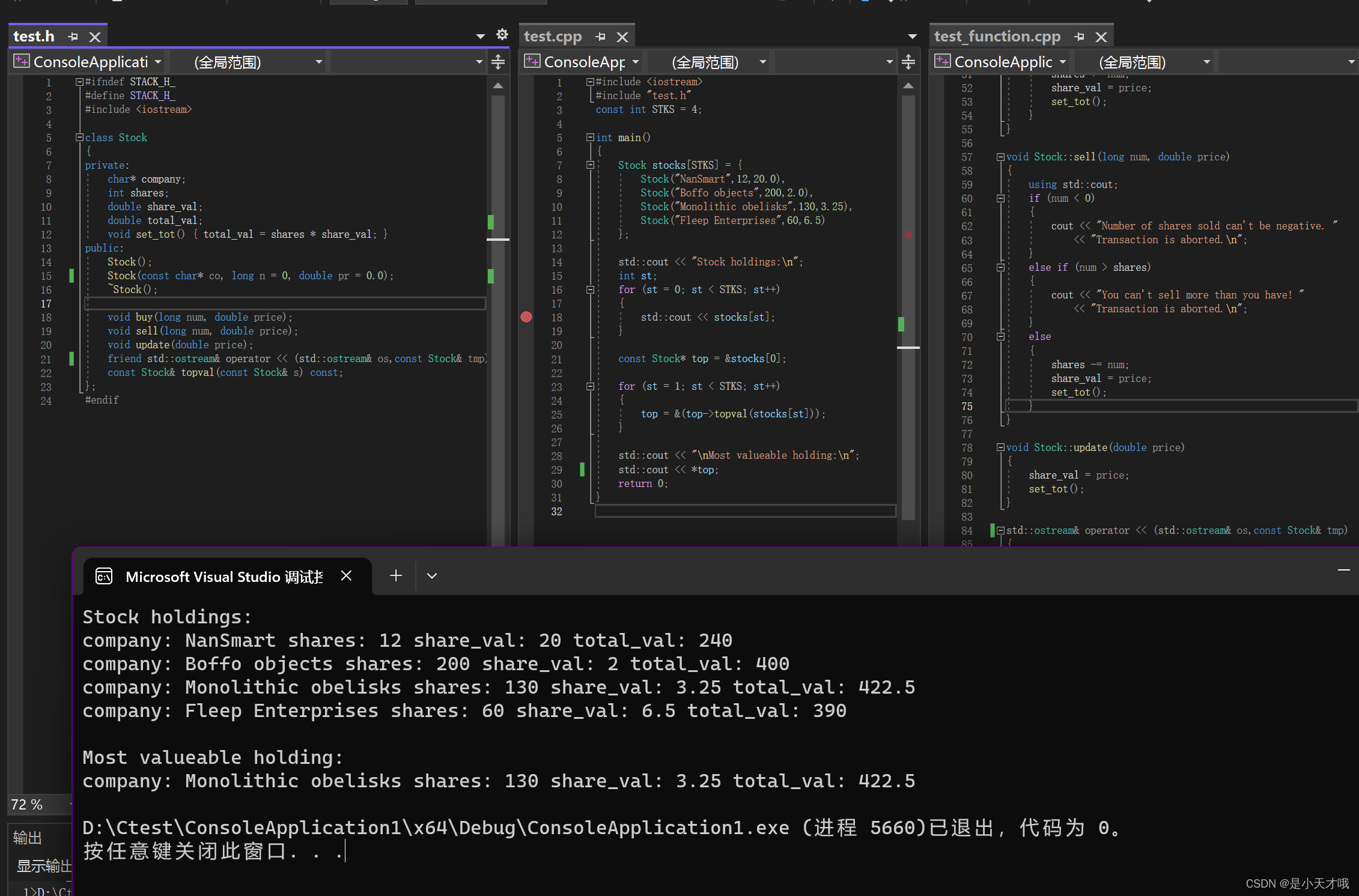Collapse the #include block in test.cpp
This screenshot has height=896, width=1359.
(590, 82)
